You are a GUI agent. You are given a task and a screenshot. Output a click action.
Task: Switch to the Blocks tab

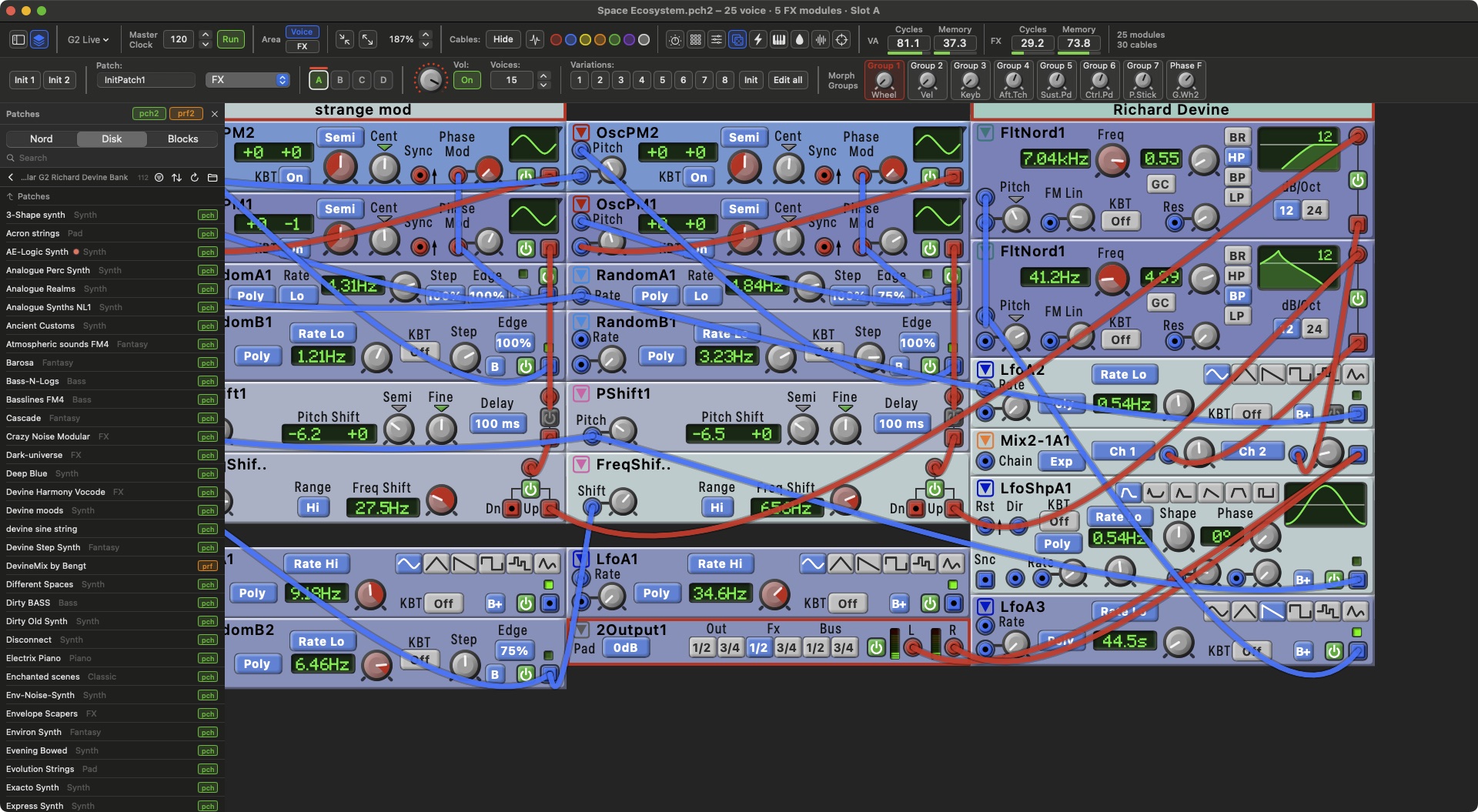182,139
